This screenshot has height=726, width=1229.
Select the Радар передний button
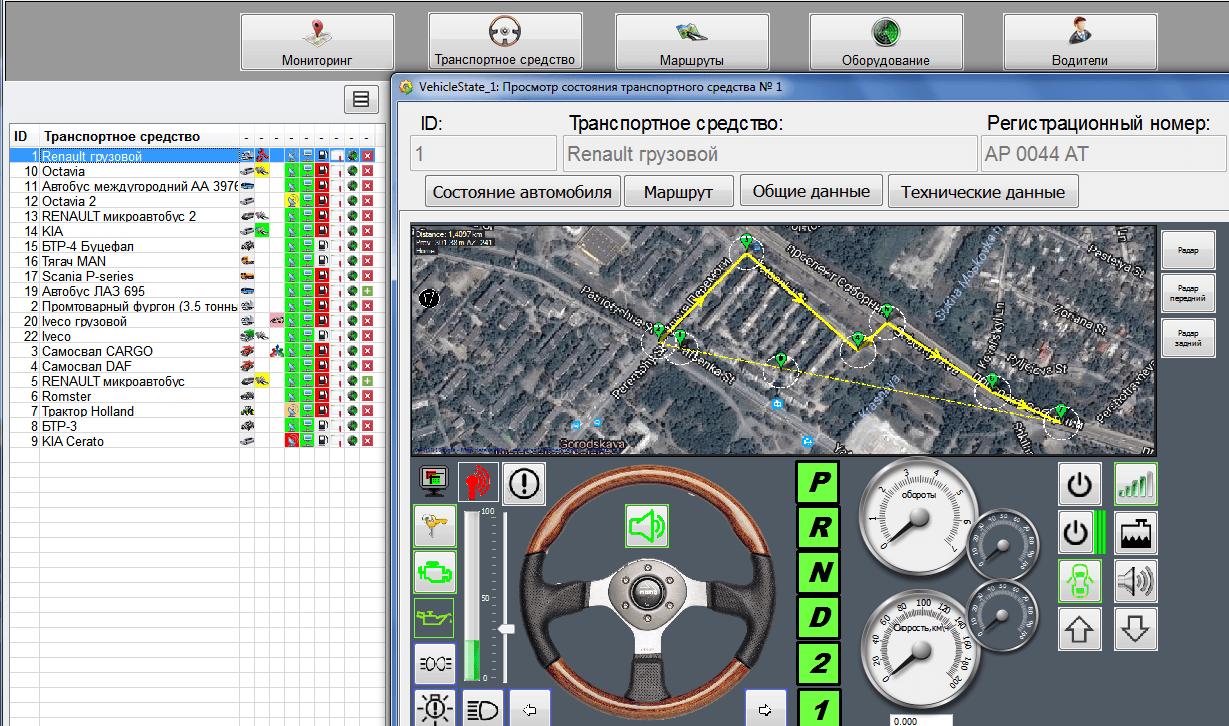tap(1188, 294)
